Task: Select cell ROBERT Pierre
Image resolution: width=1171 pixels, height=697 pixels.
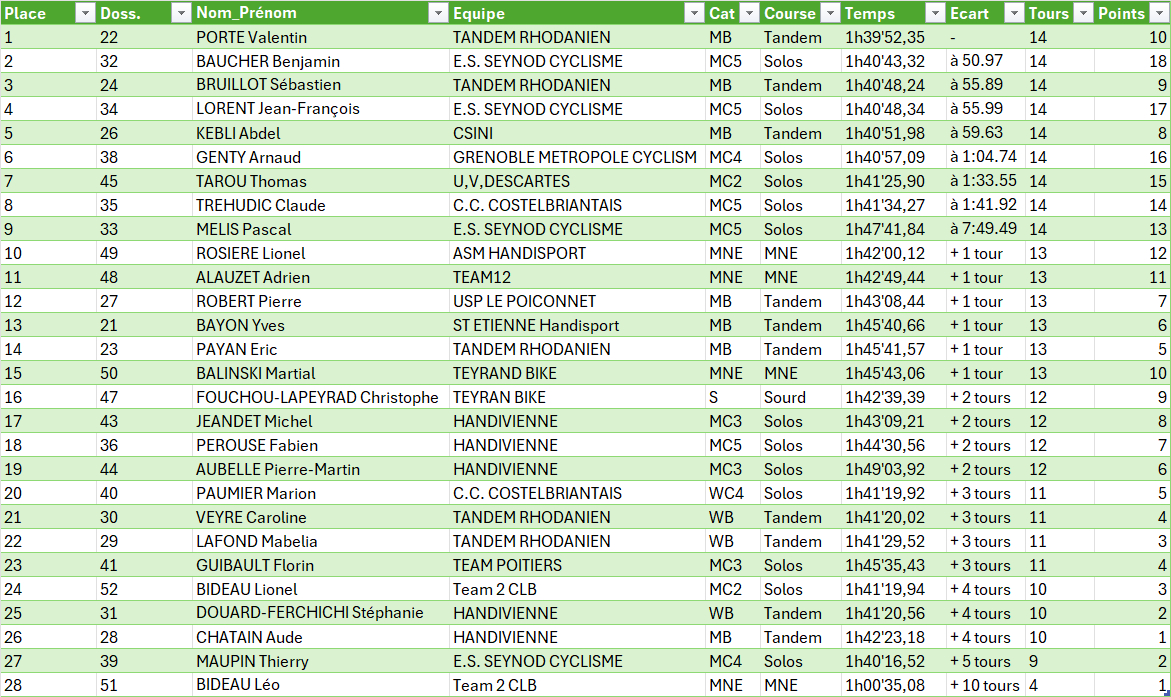Action: 320,301
